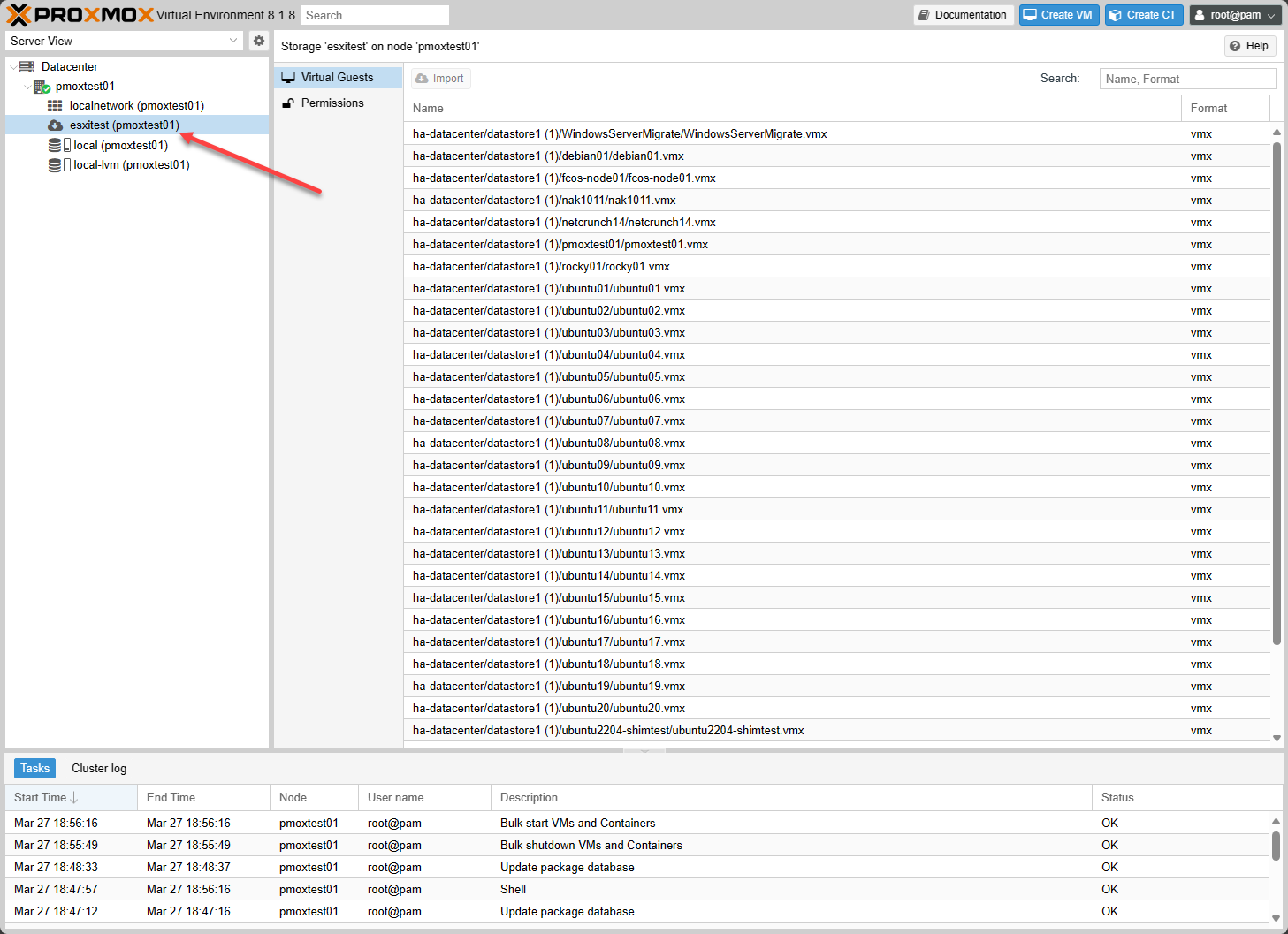Open the root@pam user menu arrow
Viewport: 1288px width, 934px height.
click(1272, 15)
